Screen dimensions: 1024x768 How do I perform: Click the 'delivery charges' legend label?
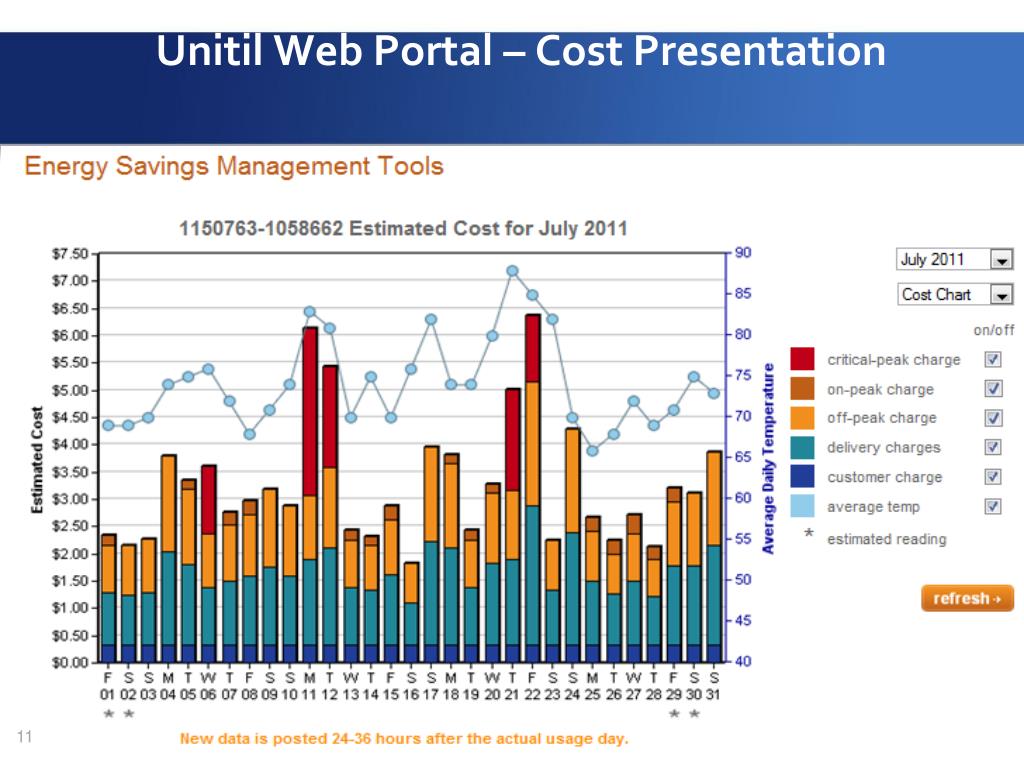point(884,447)
